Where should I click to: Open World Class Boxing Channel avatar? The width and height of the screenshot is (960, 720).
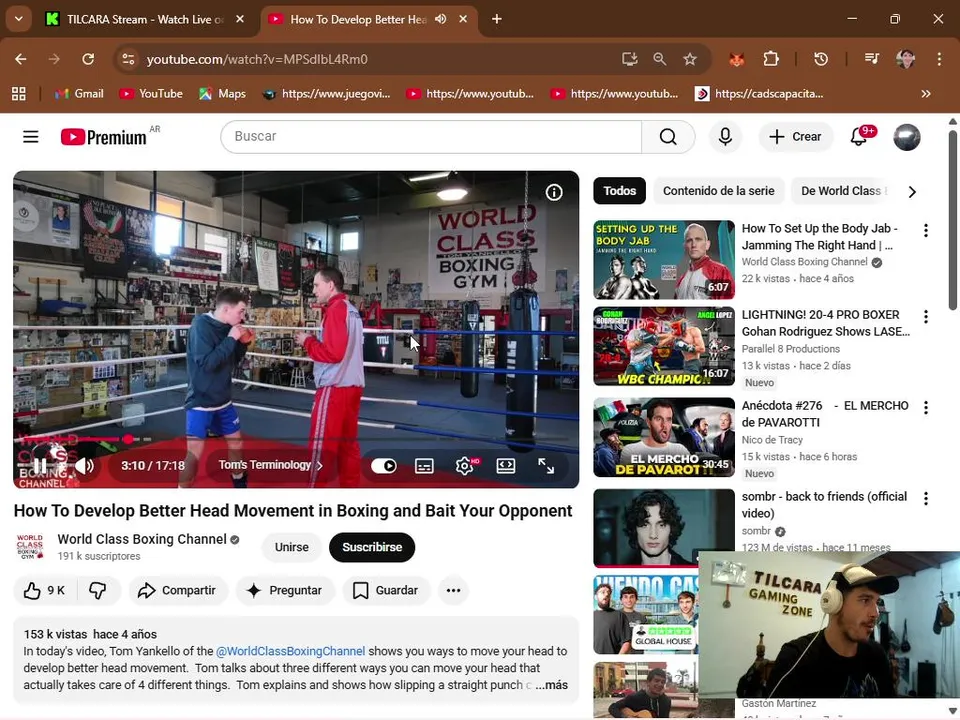pos(29,547)
